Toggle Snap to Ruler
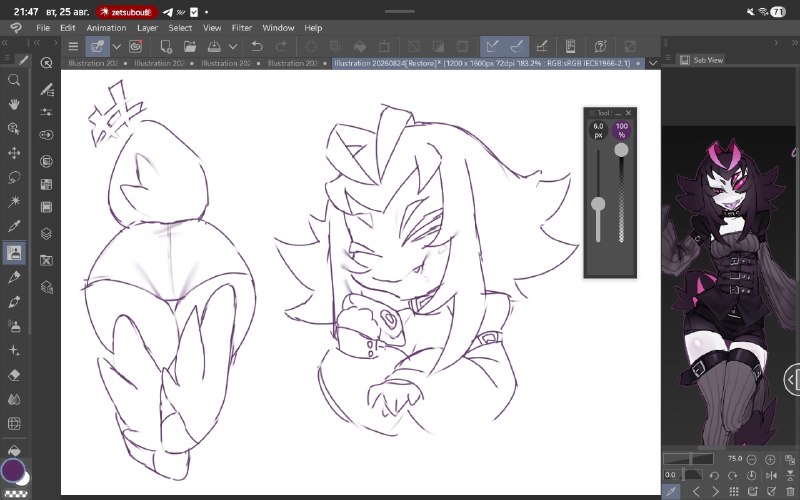800x500 pixels. coord(492,46)
